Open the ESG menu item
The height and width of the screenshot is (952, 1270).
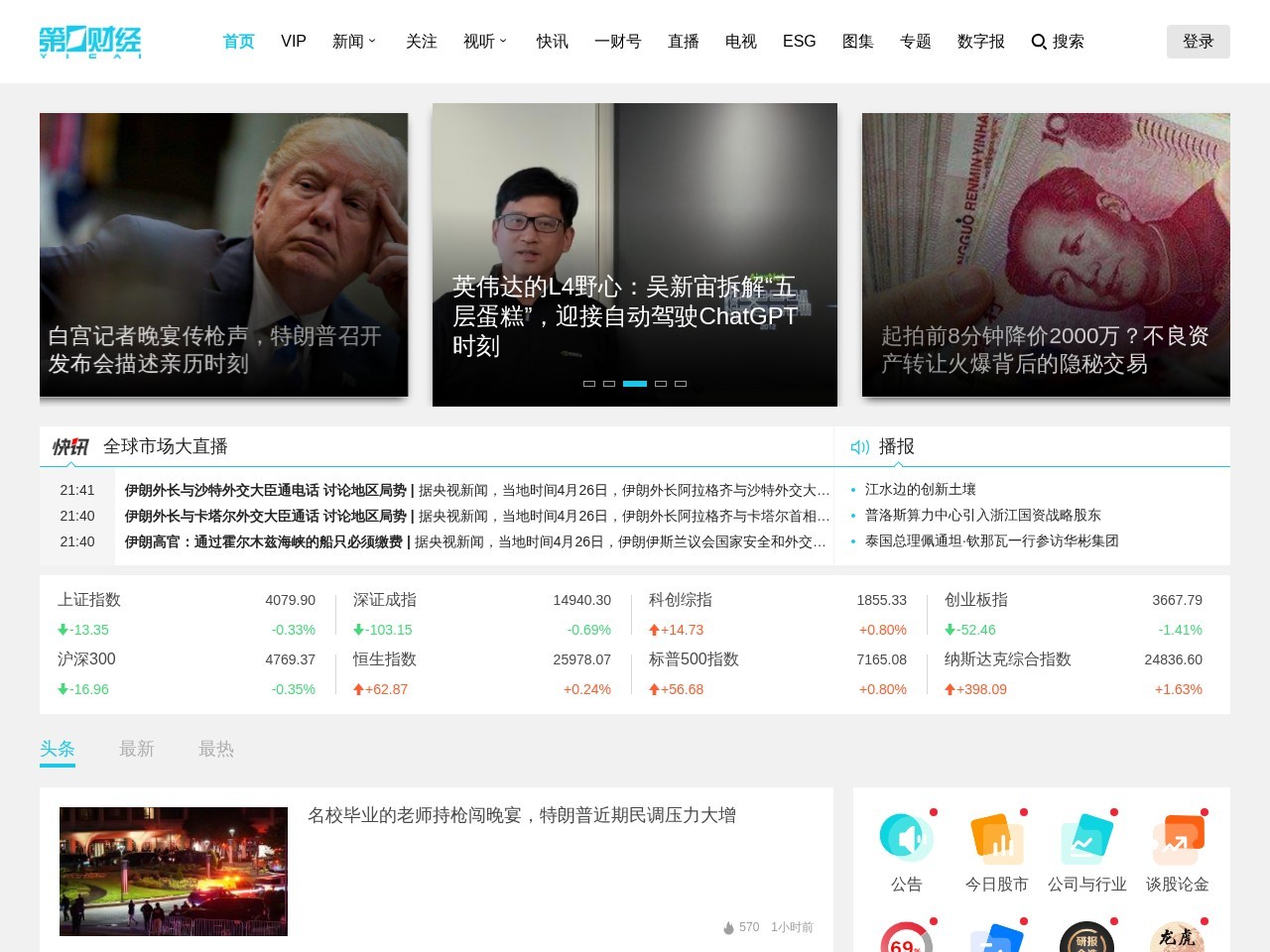coord(799,42)
